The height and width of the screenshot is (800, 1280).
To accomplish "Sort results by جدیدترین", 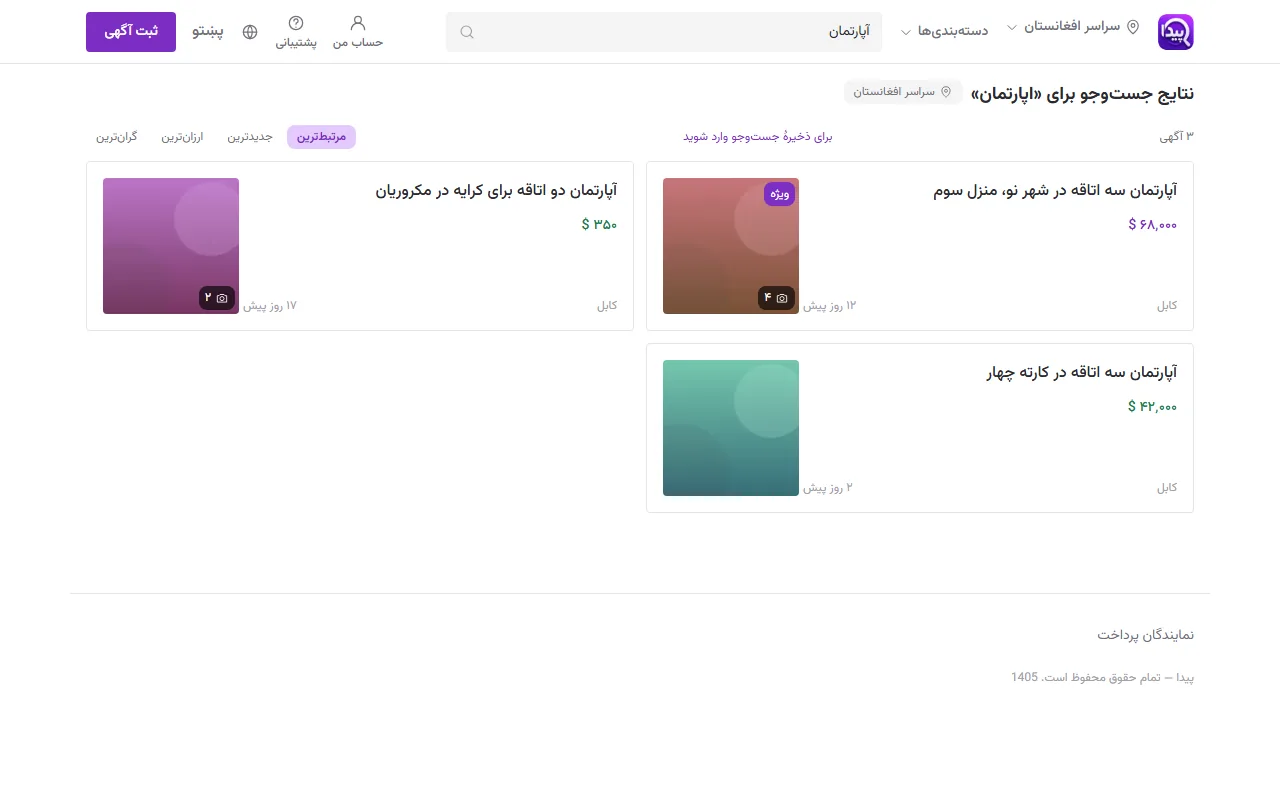I will coord(250,137).
